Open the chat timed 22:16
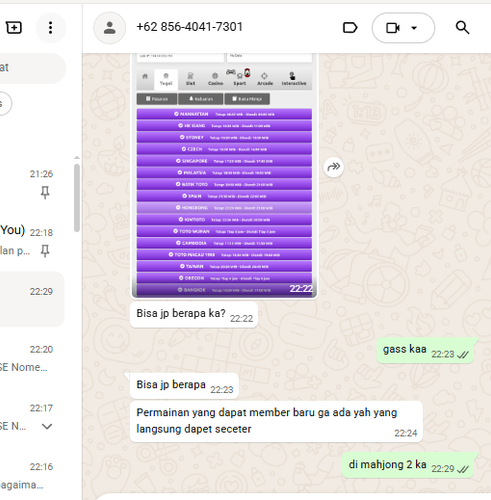 click(32, 476)
